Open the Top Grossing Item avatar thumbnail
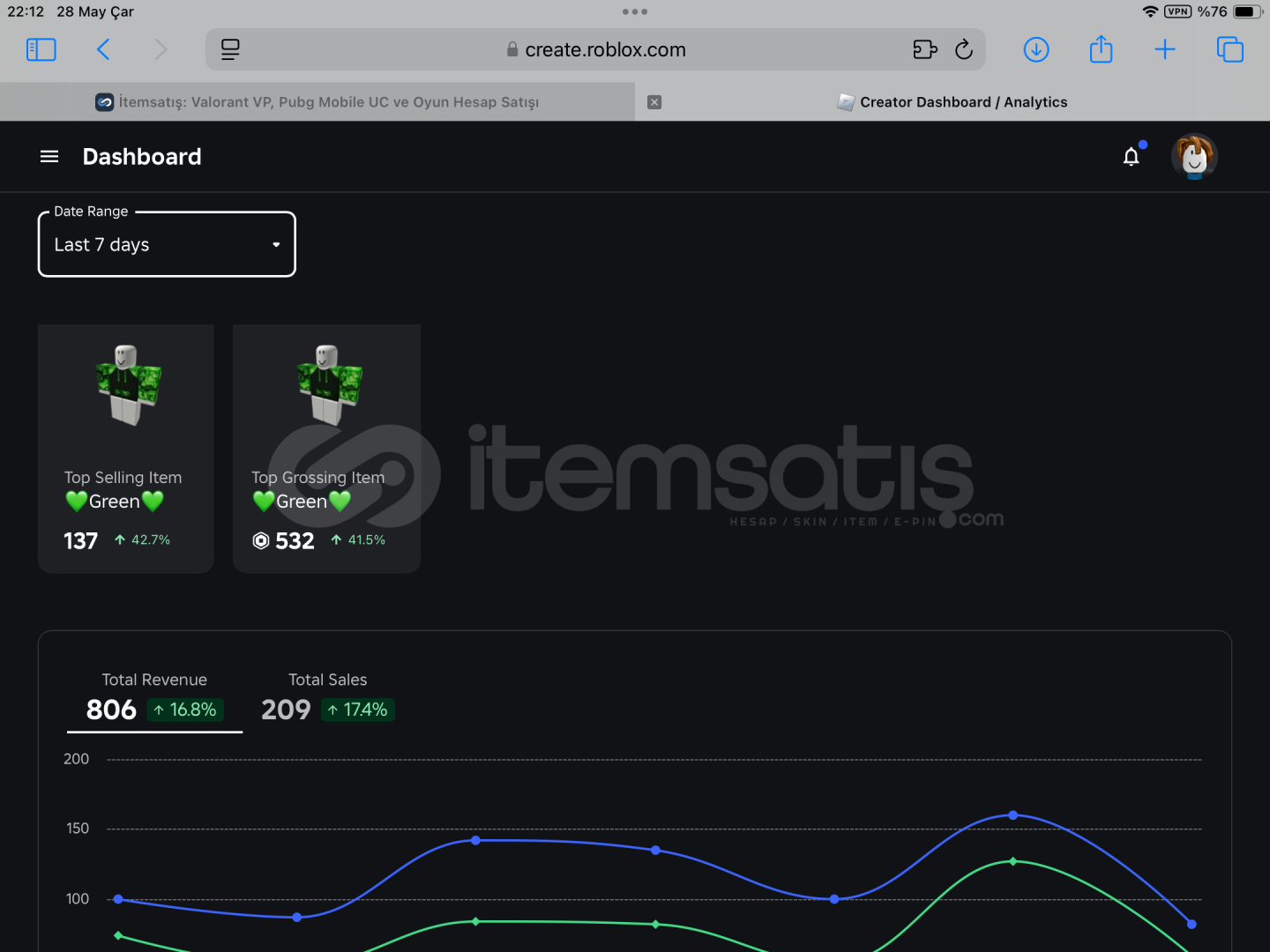This screenshot has width=1270, height=952. coord(330,384)
